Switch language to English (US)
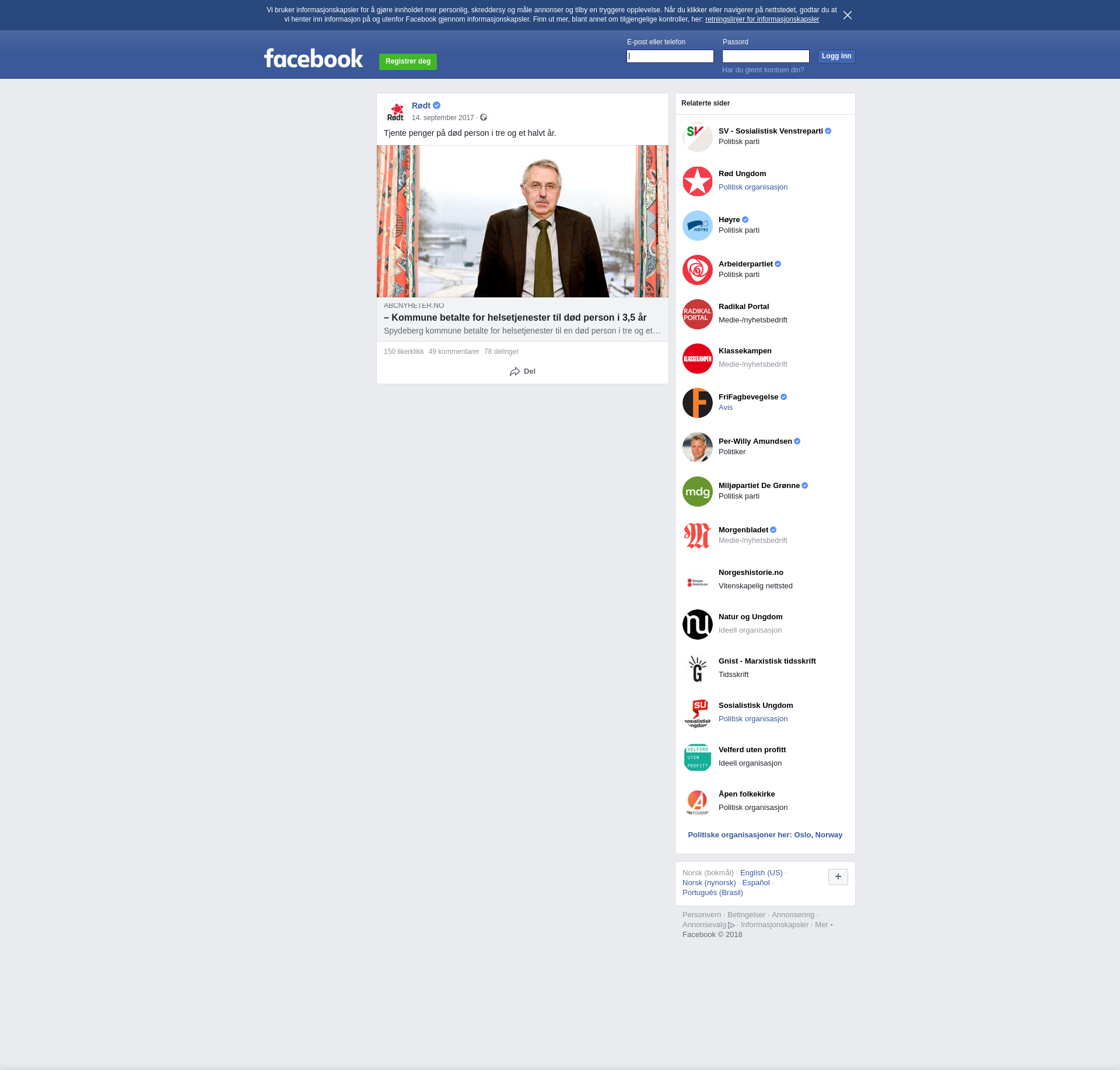The height and width of the screenshot is (1070, 1120). [761, 873]
